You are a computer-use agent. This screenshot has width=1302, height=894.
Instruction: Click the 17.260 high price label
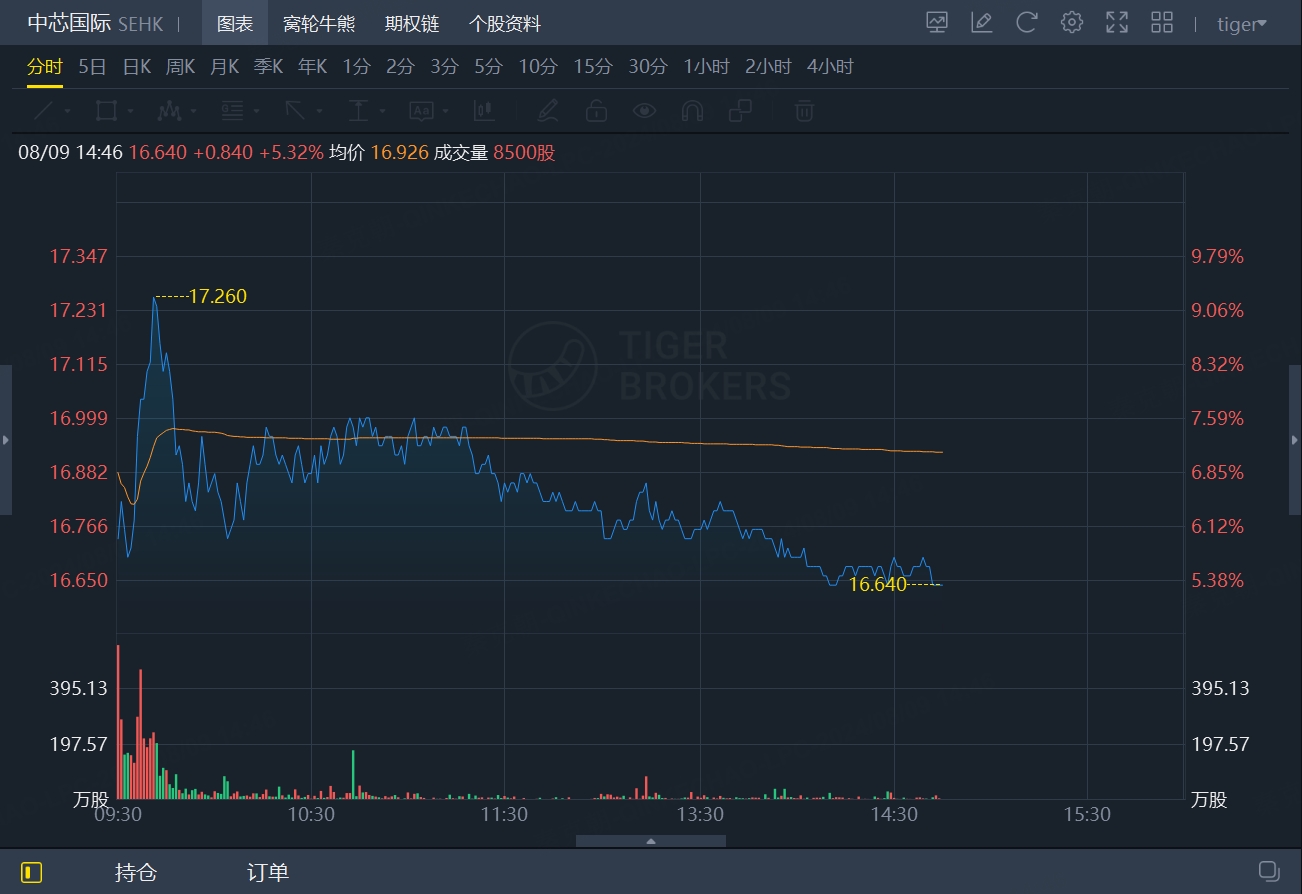point(217,296)
